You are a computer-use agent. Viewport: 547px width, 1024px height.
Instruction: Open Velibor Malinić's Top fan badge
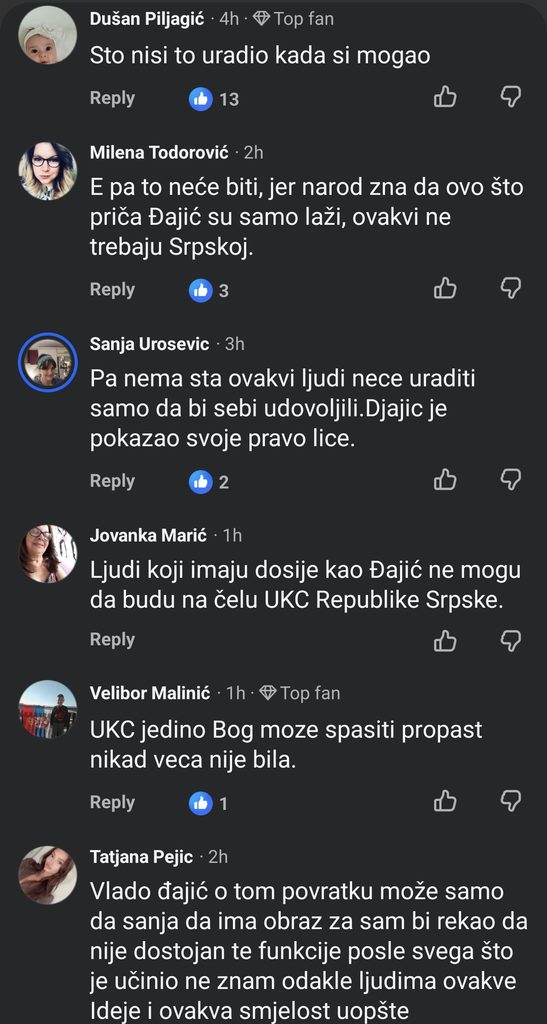click(300, 693)
